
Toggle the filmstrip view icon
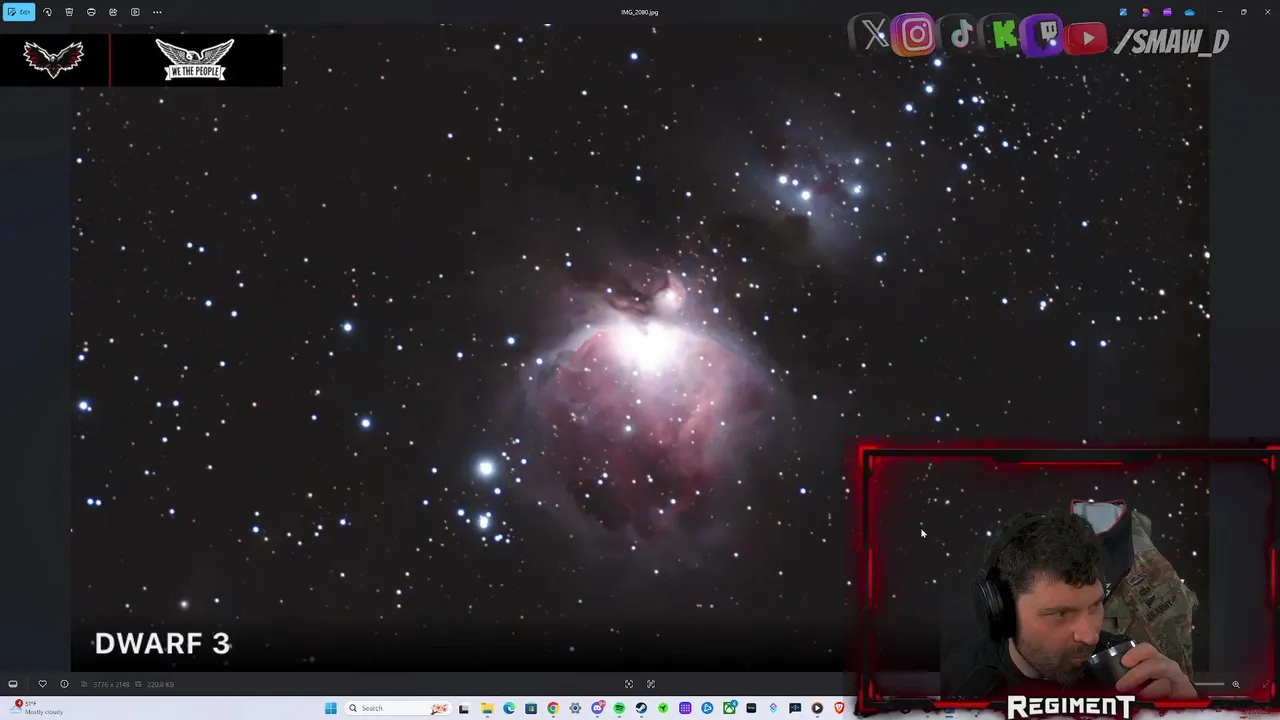point(13,684)
